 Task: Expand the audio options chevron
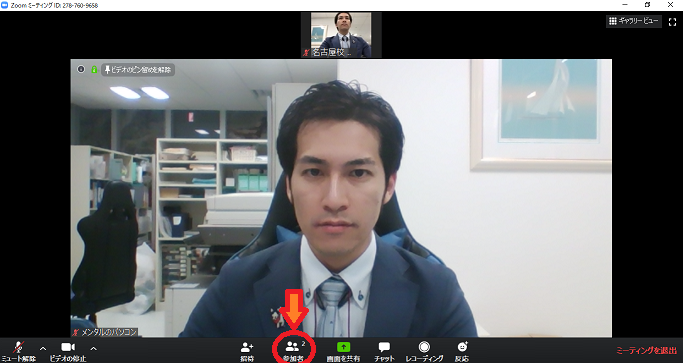tap(43, 348)
